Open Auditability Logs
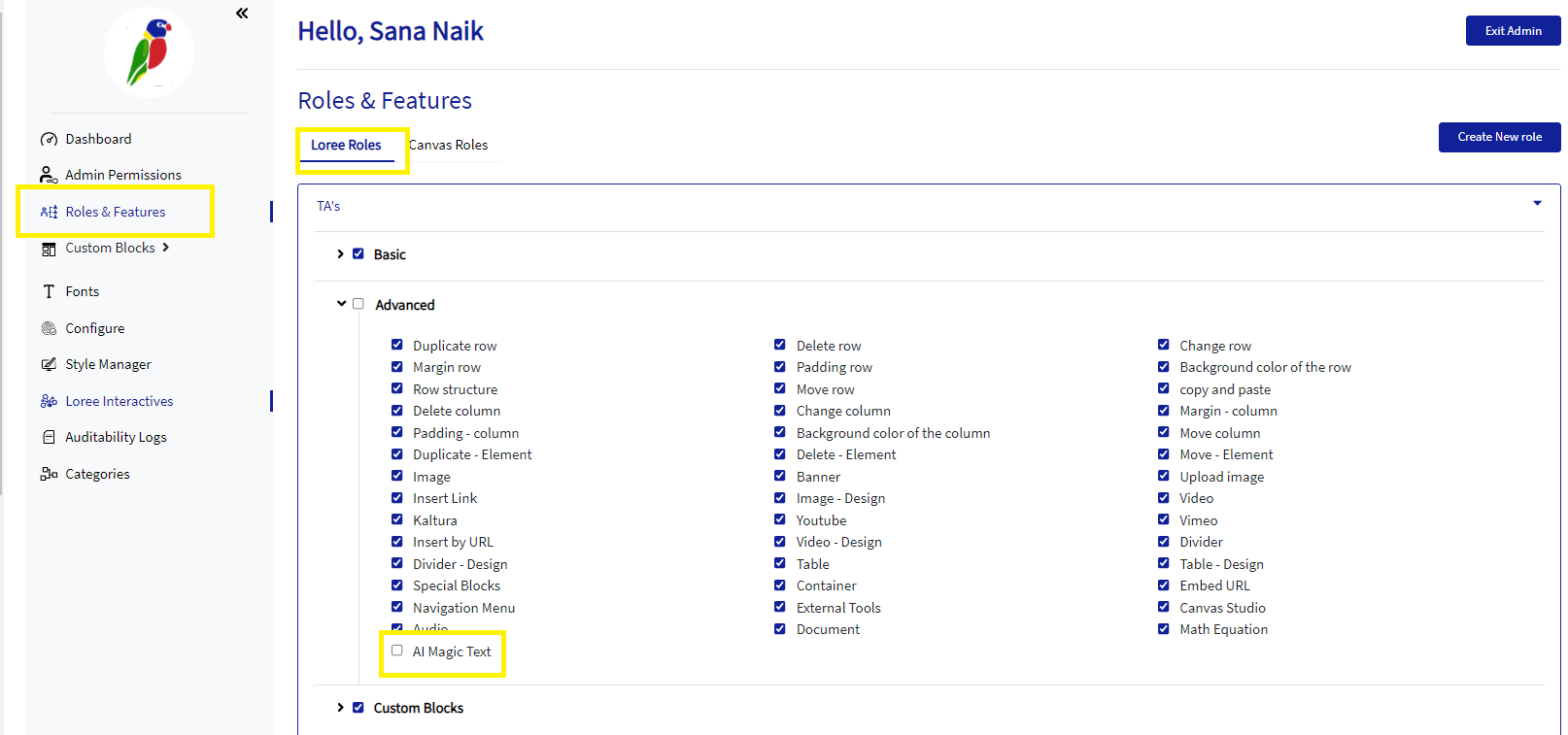This screenshot has width=1568, height=735. point(116,437)
